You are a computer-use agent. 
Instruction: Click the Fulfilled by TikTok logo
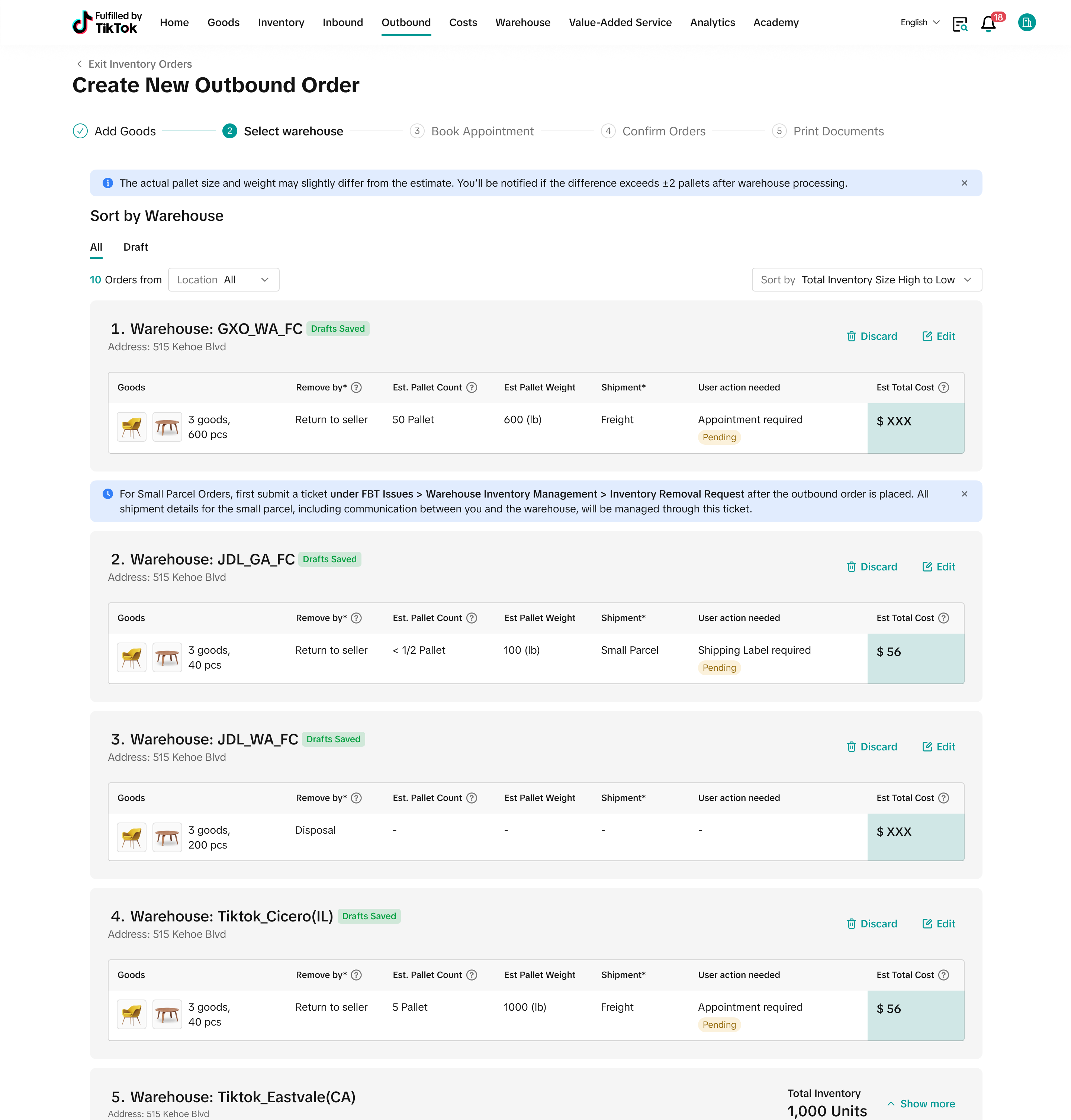point(107,23)
